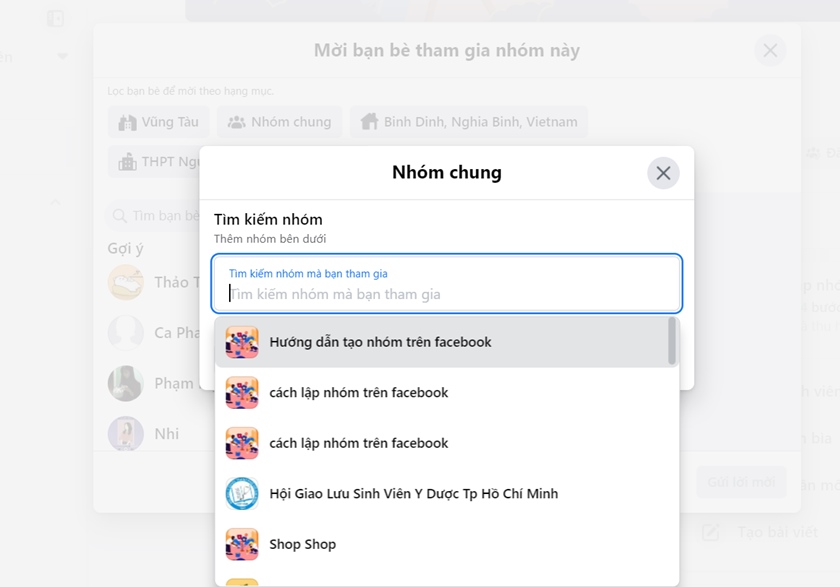Close the Mời bạn bè invite dialog
Viewport: 840px width, 587px height.
[x=770, y=50]
